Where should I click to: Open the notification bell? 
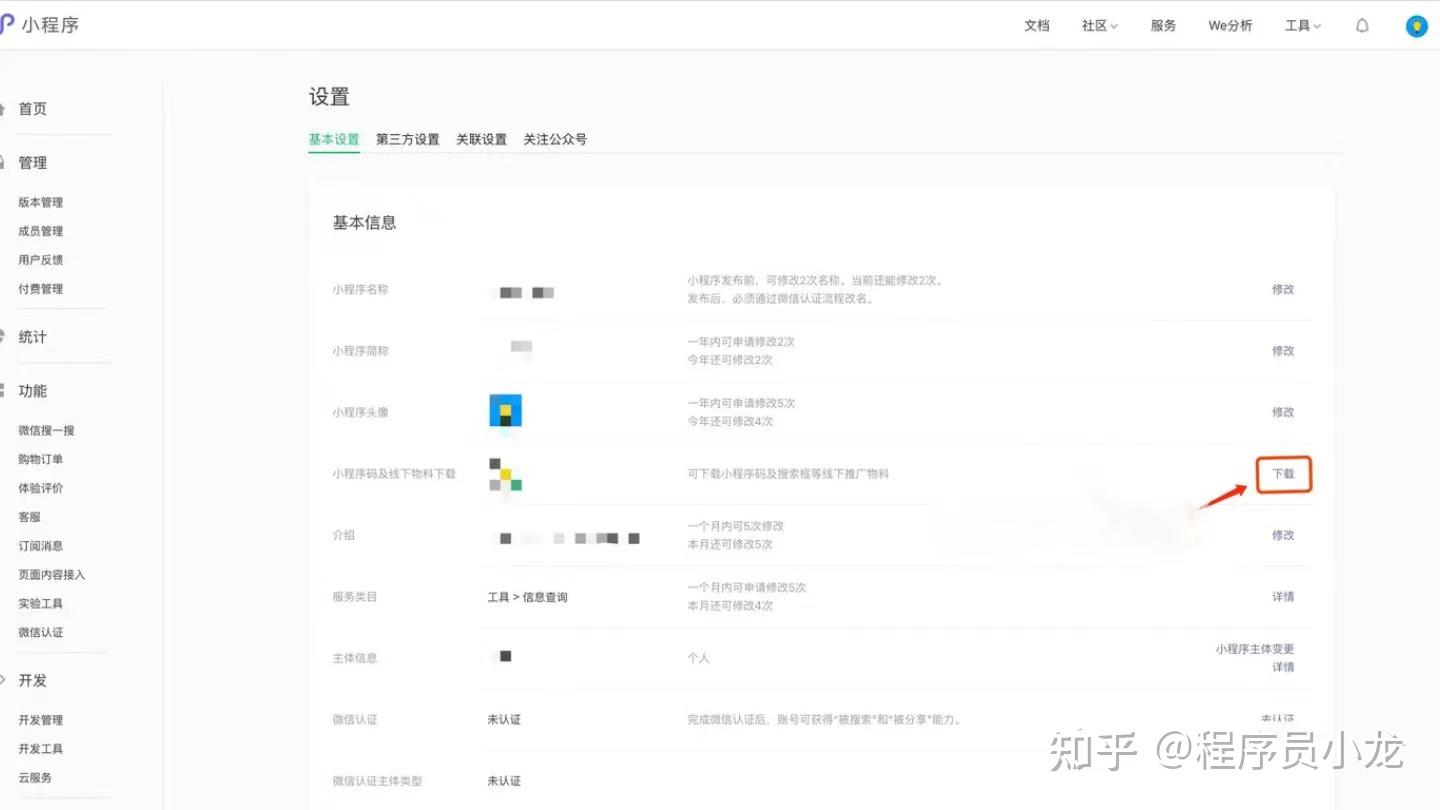pos(1362,26)
